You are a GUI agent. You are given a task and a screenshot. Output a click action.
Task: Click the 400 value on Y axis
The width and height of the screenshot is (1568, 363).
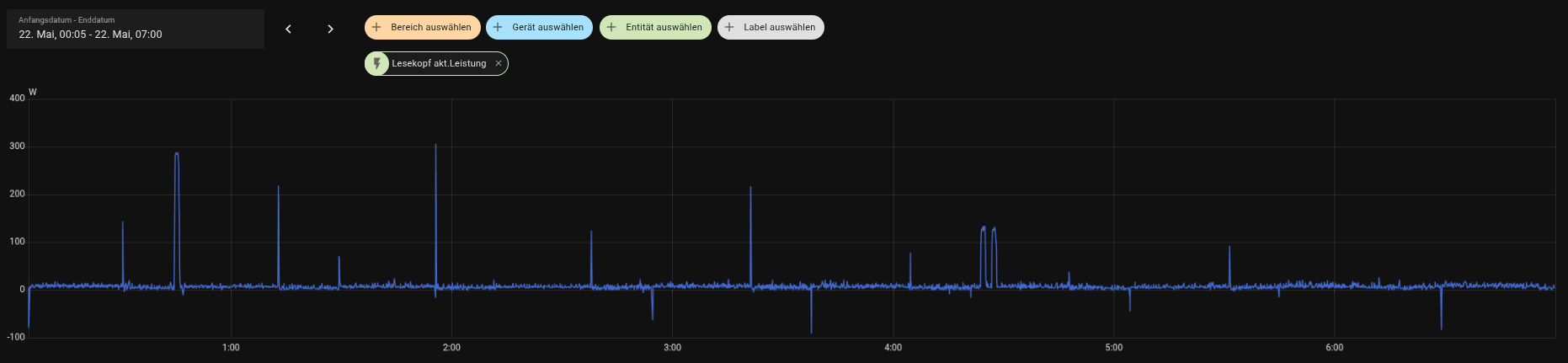[x=17, y=98]
